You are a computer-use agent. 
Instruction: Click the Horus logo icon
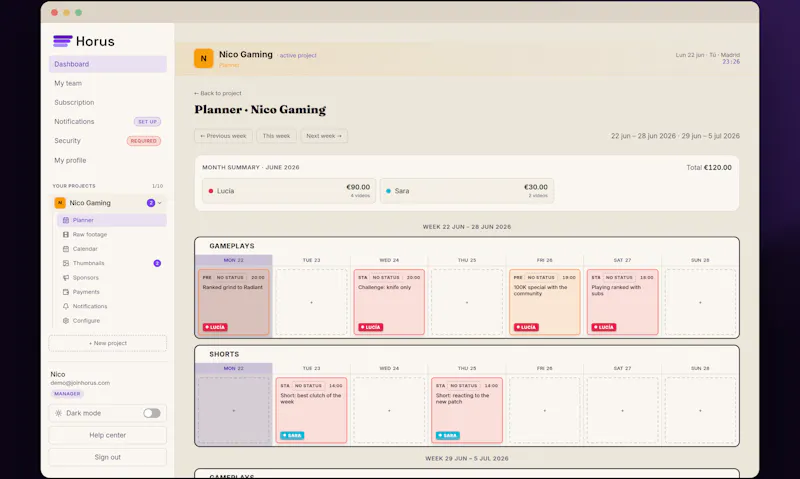coord(63,41)
